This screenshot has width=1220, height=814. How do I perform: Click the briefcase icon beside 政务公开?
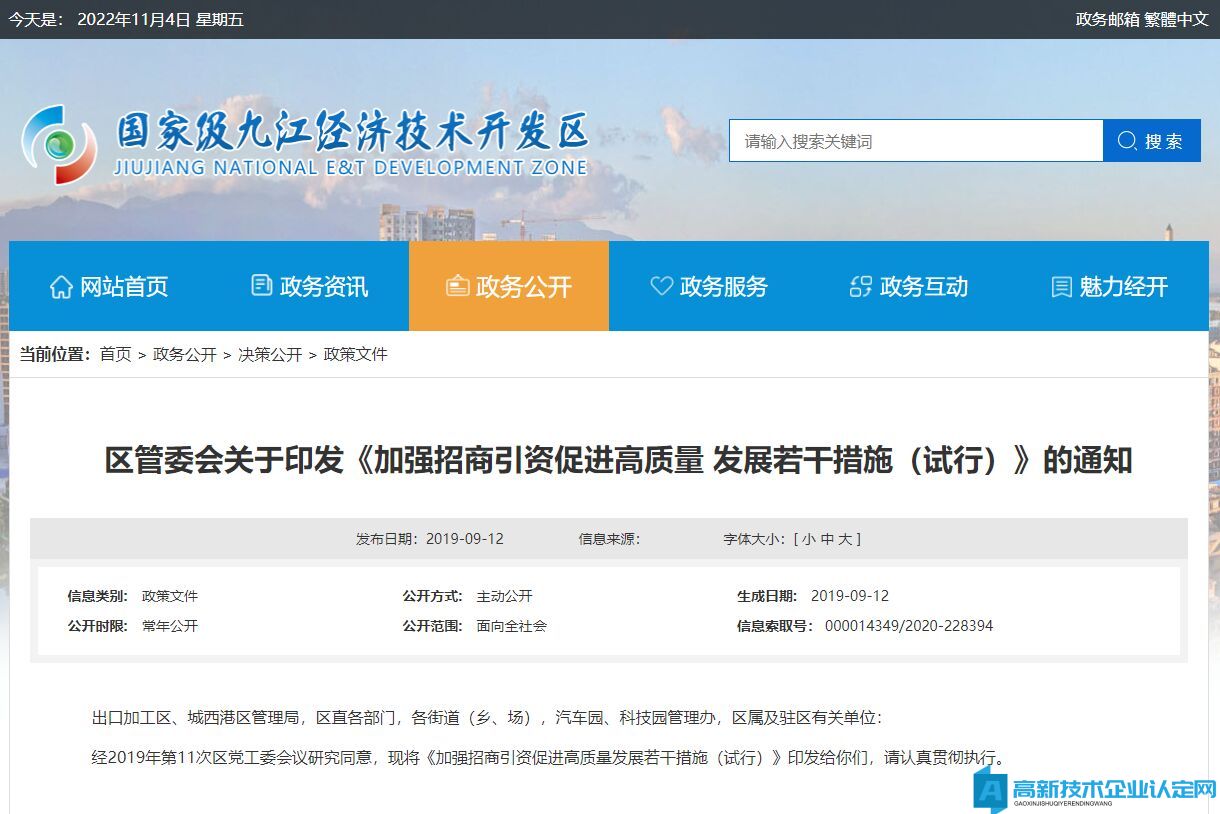click(457, 287)
